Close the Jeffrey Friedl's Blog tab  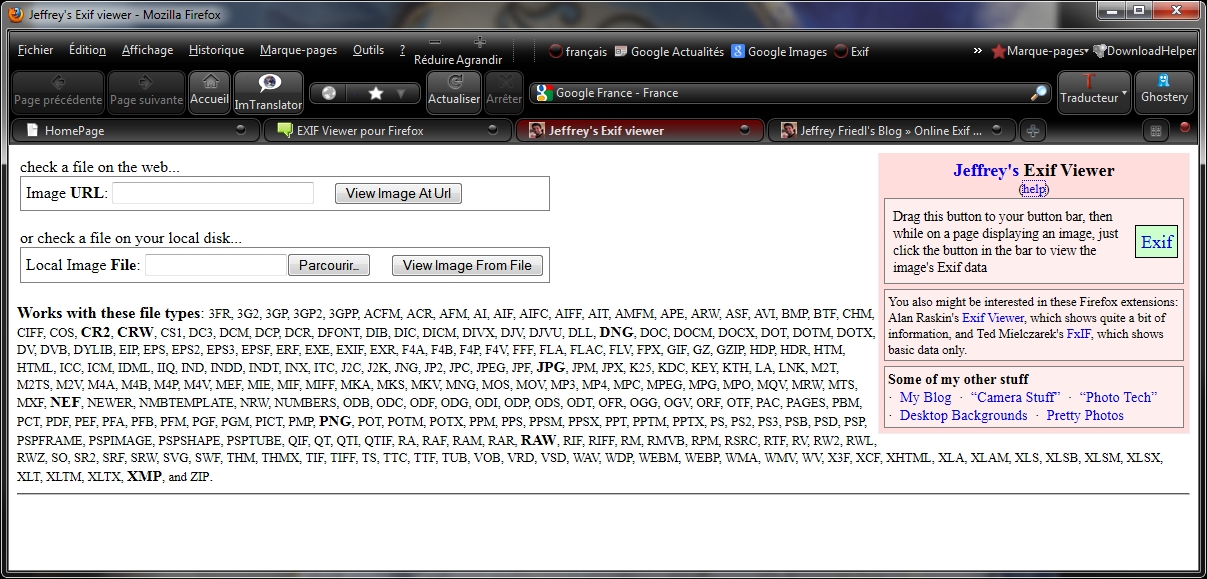(x=997, y=130)
